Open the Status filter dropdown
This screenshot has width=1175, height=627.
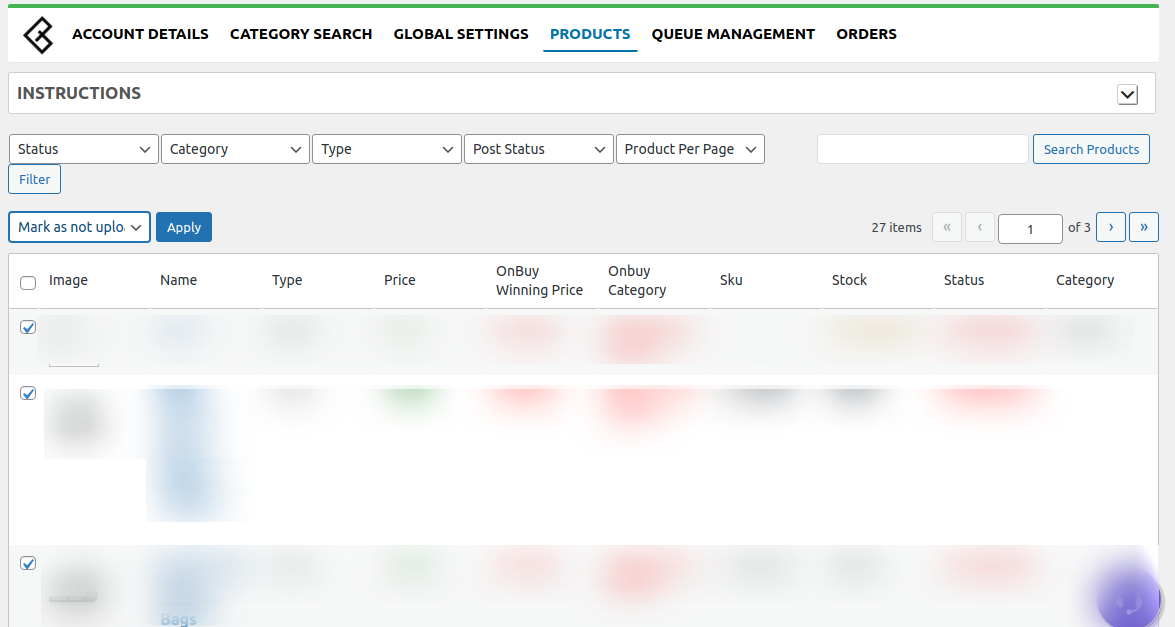point(83,149)
